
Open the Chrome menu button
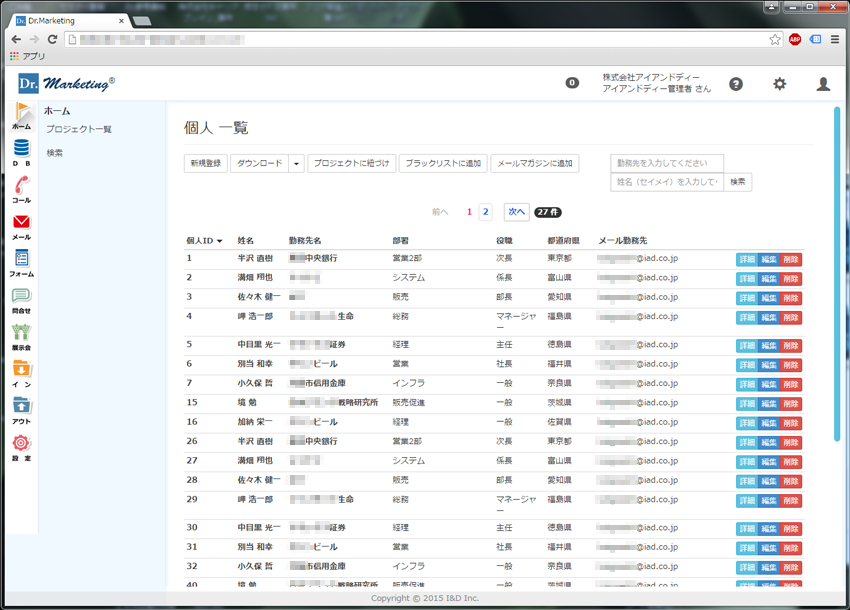click(835, 39)
